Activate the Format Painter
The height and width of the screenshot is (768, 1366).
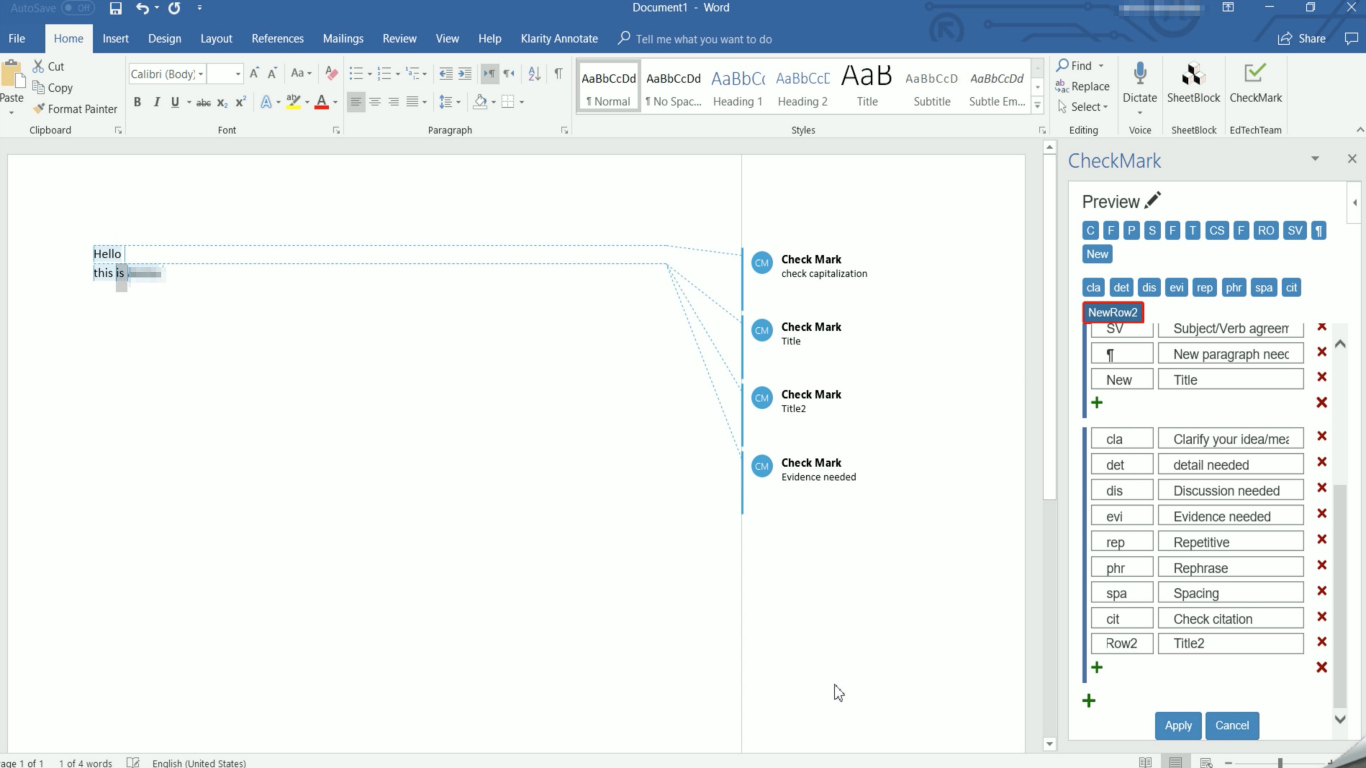[75, 109]
